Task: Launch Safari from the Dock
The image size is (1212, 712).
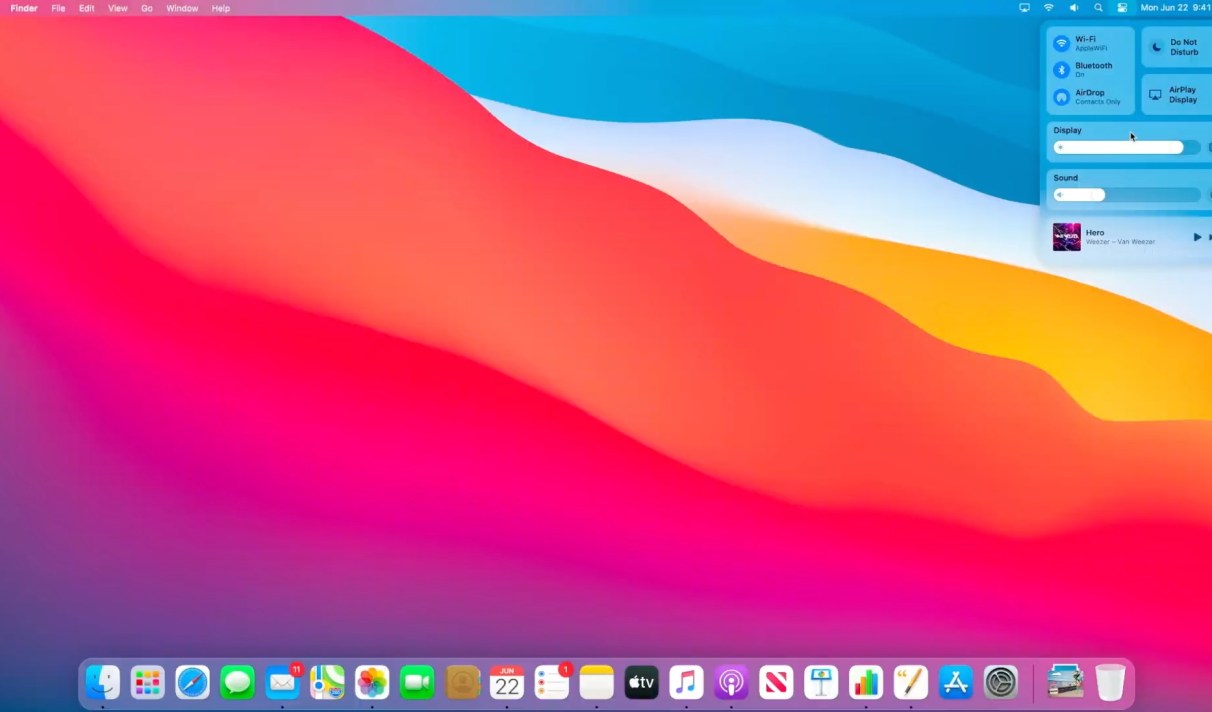Action: click(192, 683)
